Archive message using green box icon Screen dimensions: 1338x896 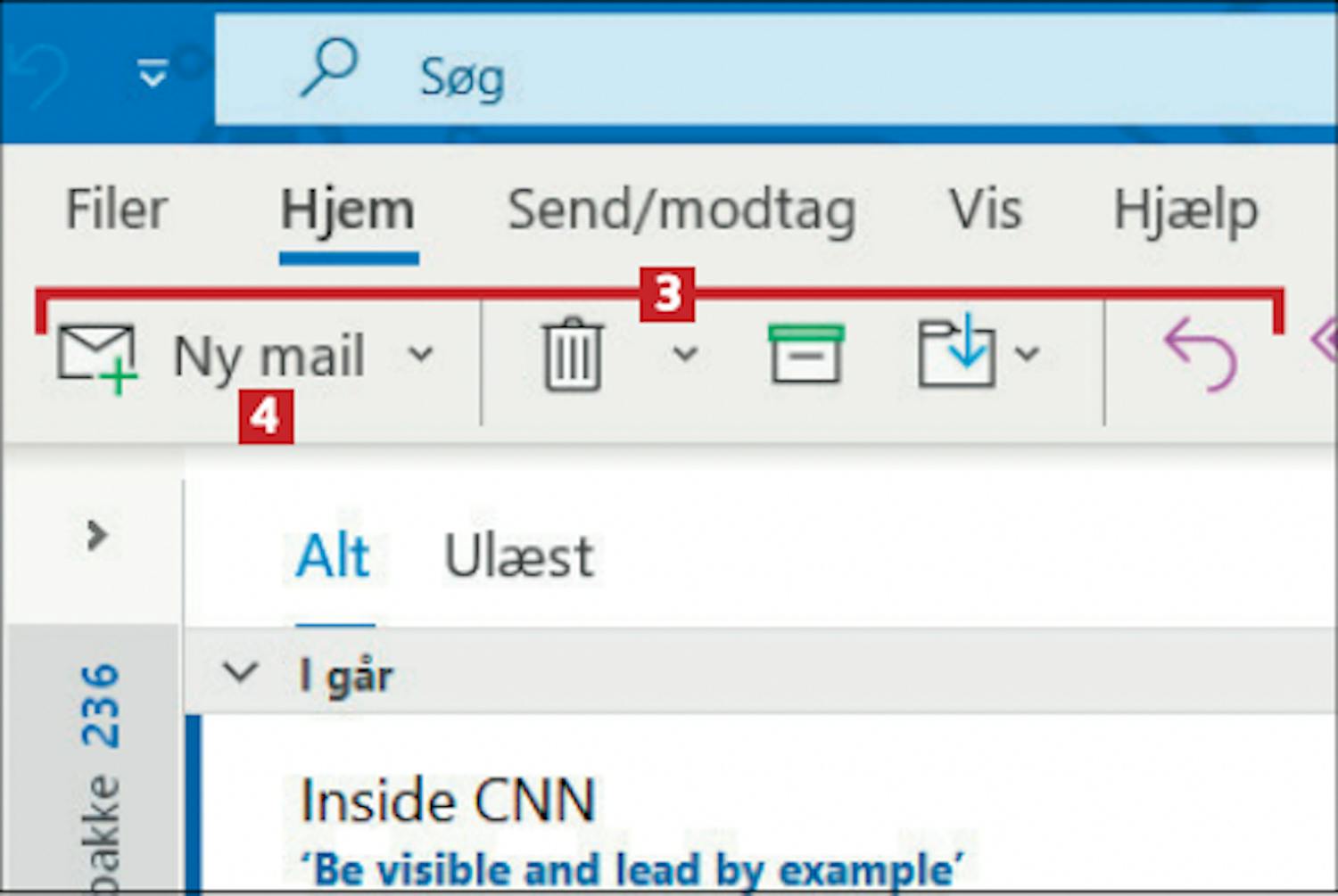coord(806,353)
